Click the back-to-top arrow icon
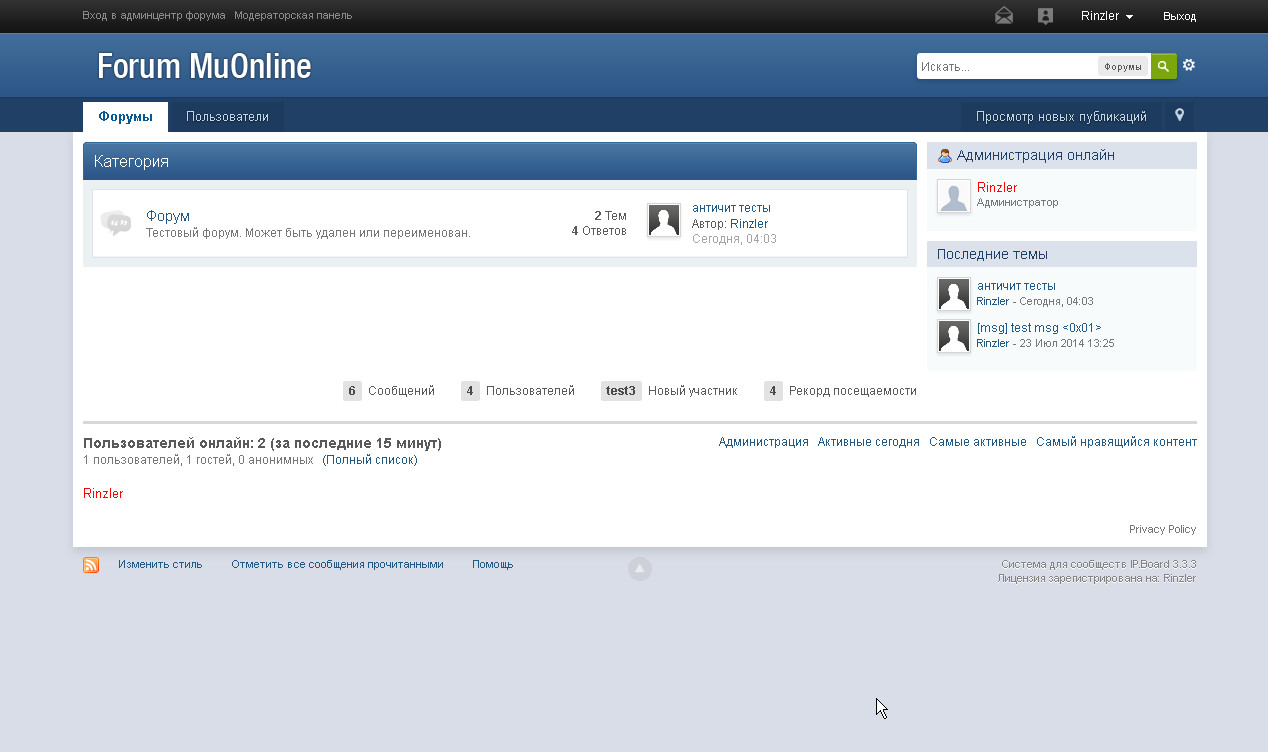This screenshot has height=752, width=1268. tap(640, 569)
